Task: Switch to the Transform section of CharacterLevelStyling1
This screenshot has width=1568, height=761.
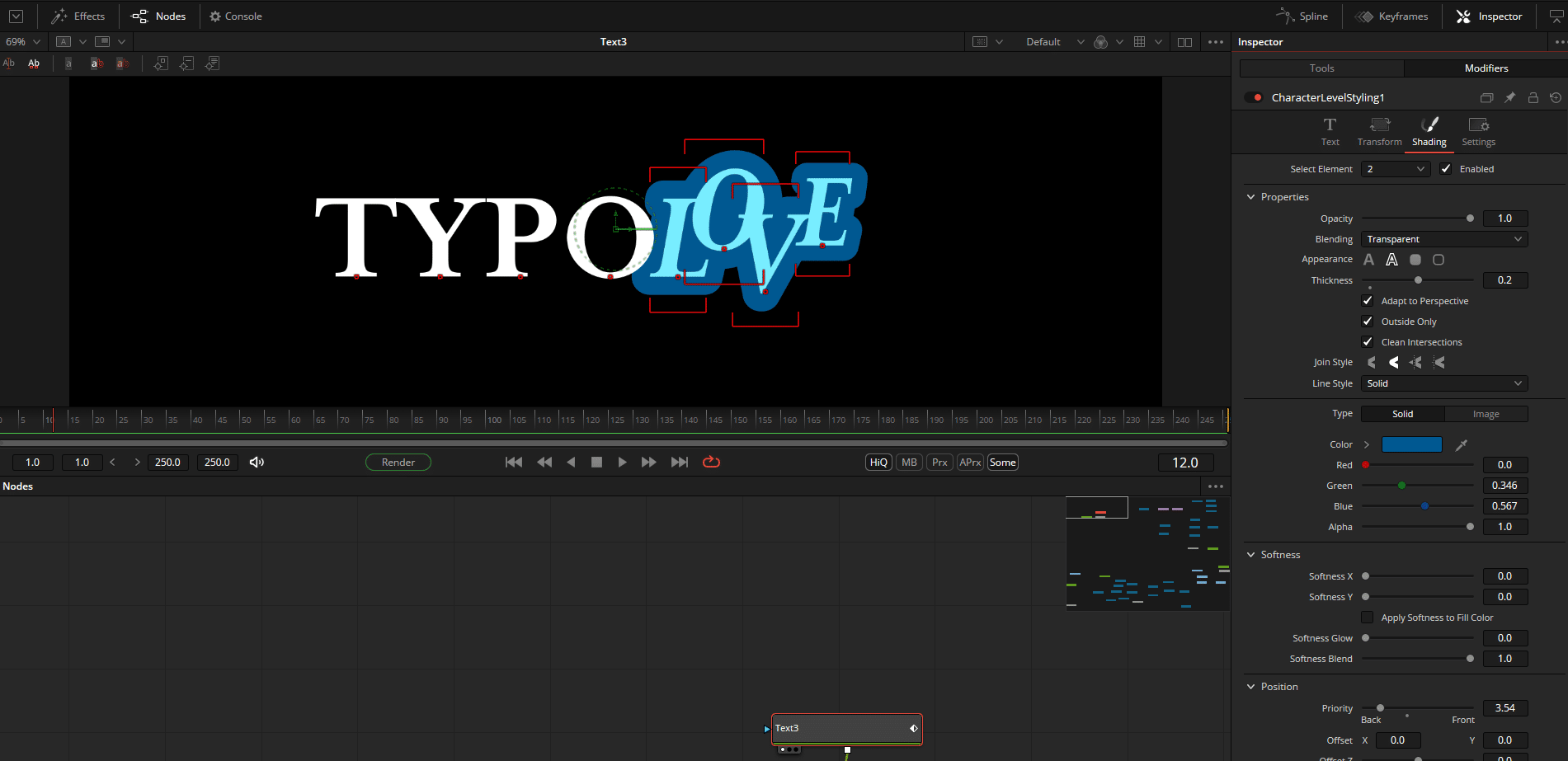Action: click(x=1378, y=130)
